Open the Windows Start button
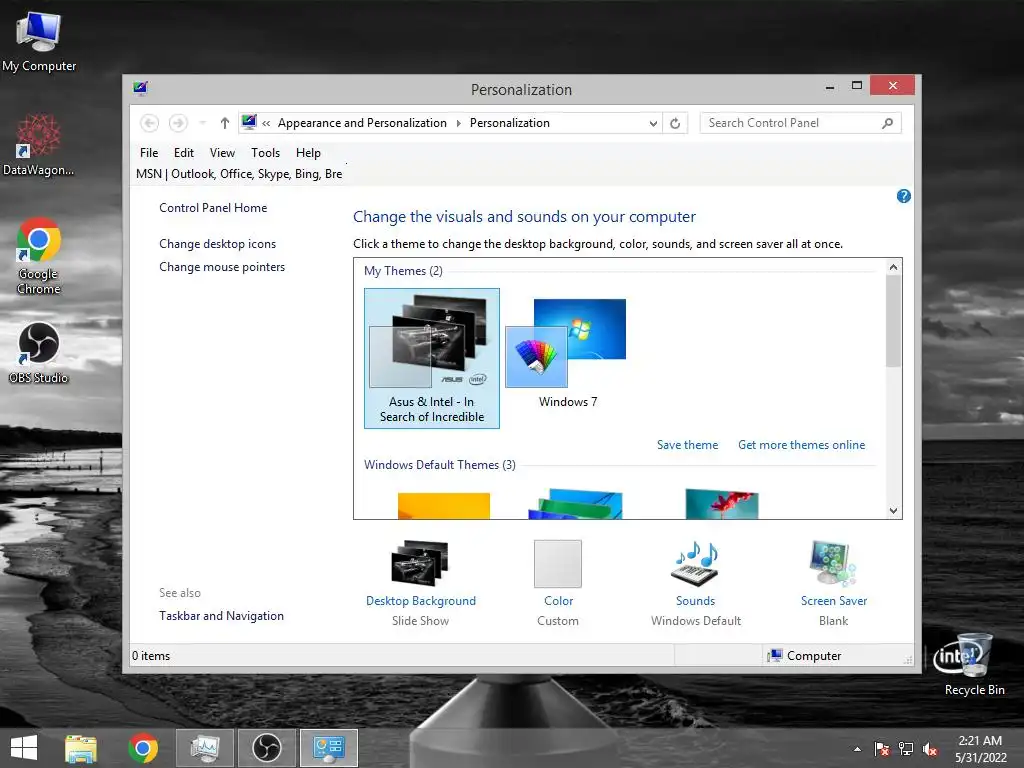 24,748
